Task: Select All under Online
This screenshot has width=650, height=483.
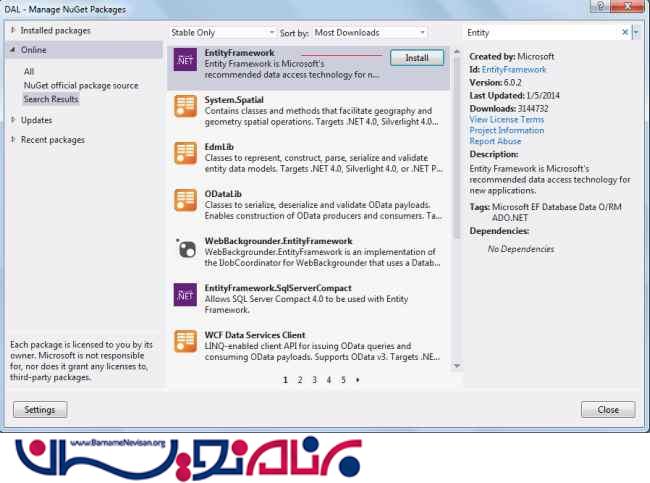Action: tap(29, 71)
